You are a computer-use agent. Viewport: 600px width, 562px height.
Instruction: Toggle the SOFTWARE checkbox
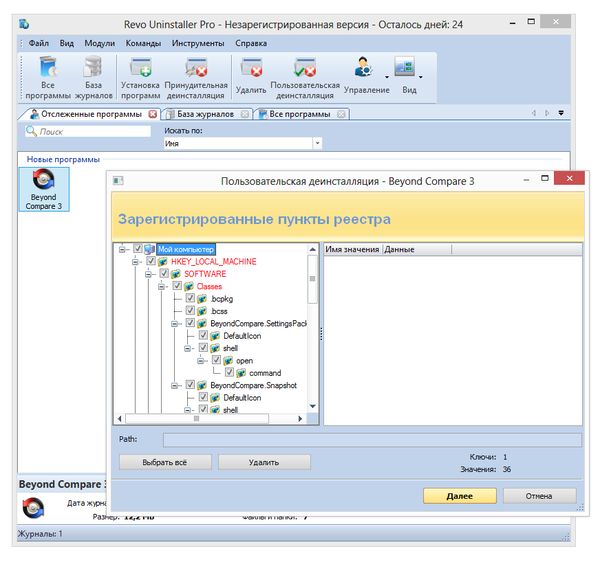pyautogui.click(x=164, y=273)
